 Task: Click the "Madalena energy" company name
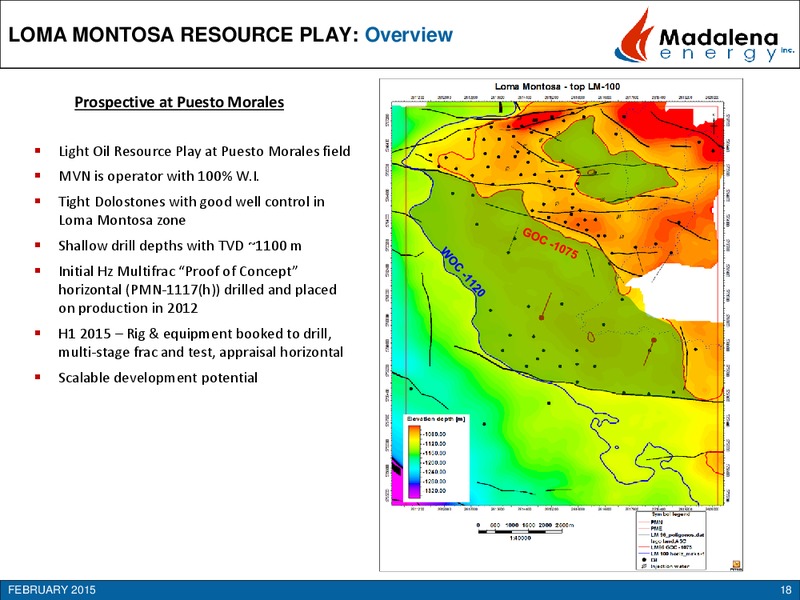[727, 45]
